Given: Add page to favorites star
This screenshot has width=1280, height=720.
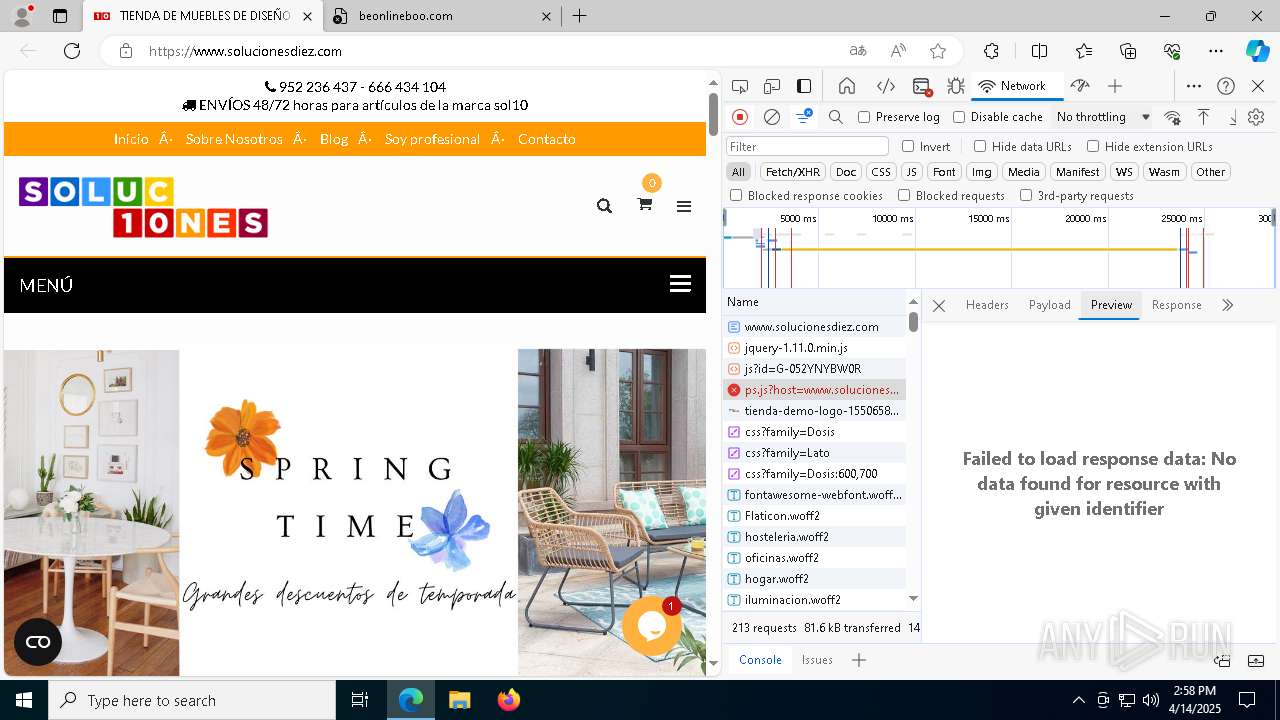Looking at the screenshot, I should pyautogui.click(x=938, y=51).
